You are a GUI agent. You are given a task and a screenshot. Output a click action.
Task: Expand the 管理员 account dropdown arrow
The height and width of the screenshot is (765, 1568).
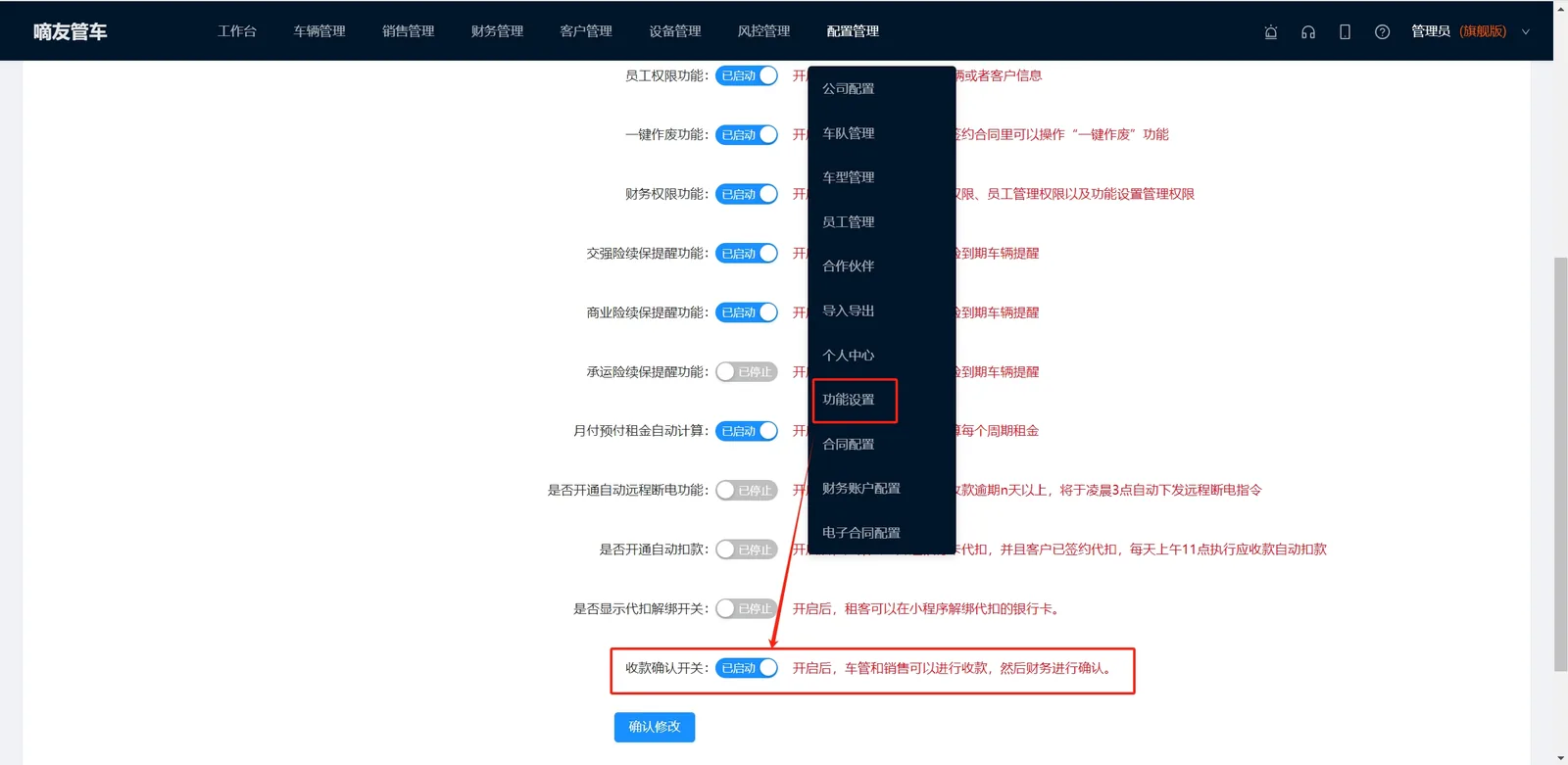point(1526,31)
